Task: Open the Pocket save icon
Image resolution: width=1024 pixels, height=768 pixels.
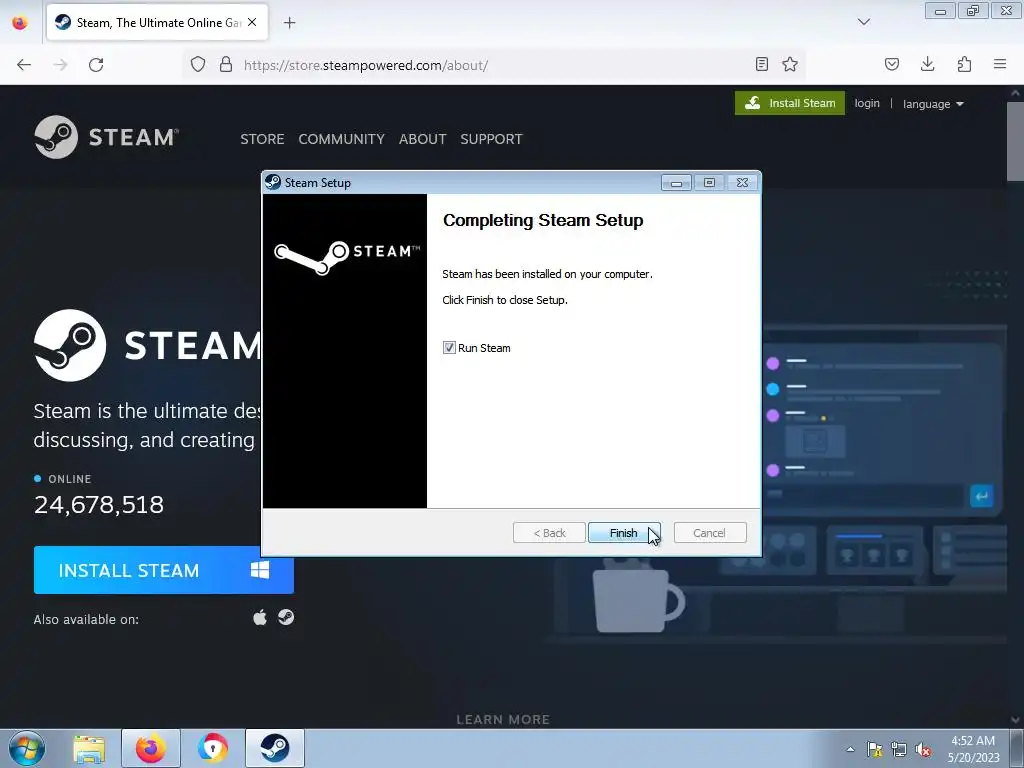Action: pyautogui.click(x=892, y=64)
